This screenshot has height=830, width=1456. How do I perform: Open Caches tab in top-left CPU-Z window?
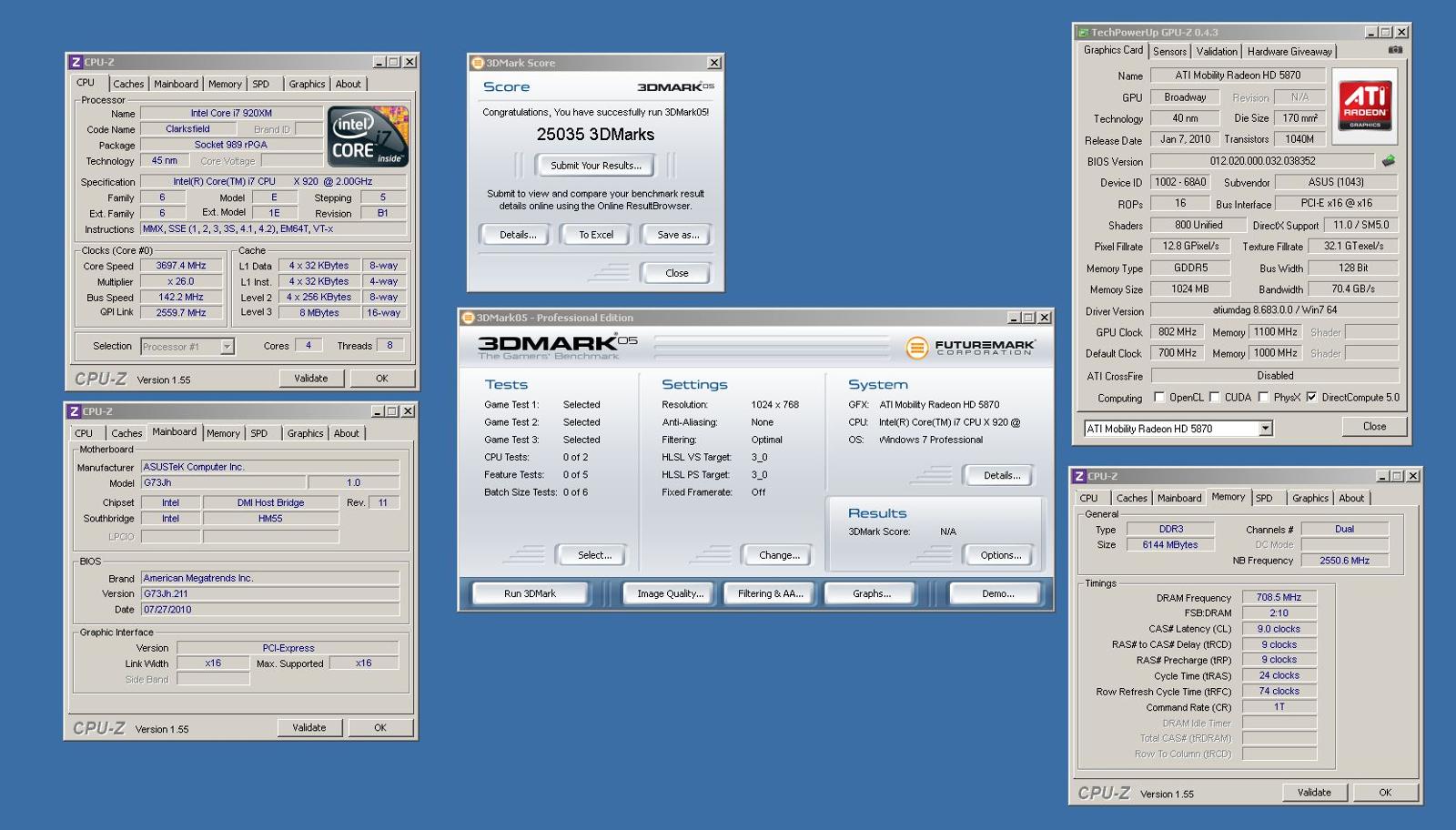128,84
